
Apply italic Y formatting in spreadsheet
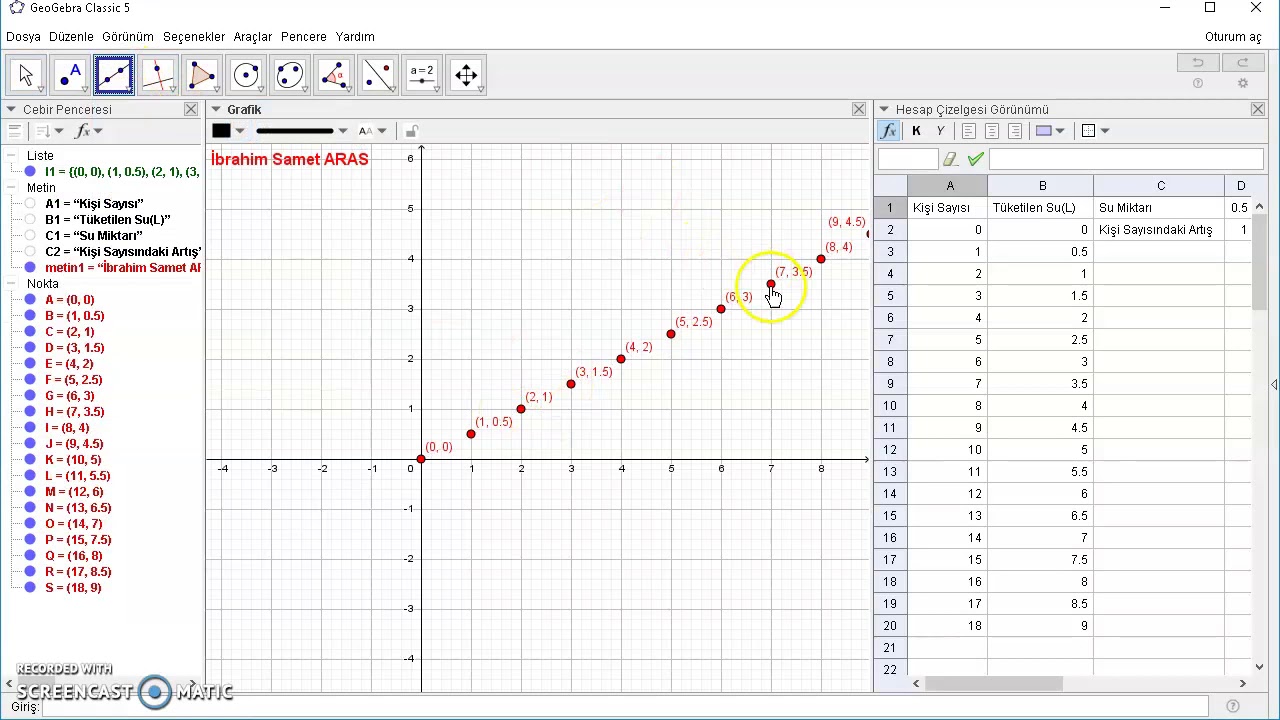point(940,131)
